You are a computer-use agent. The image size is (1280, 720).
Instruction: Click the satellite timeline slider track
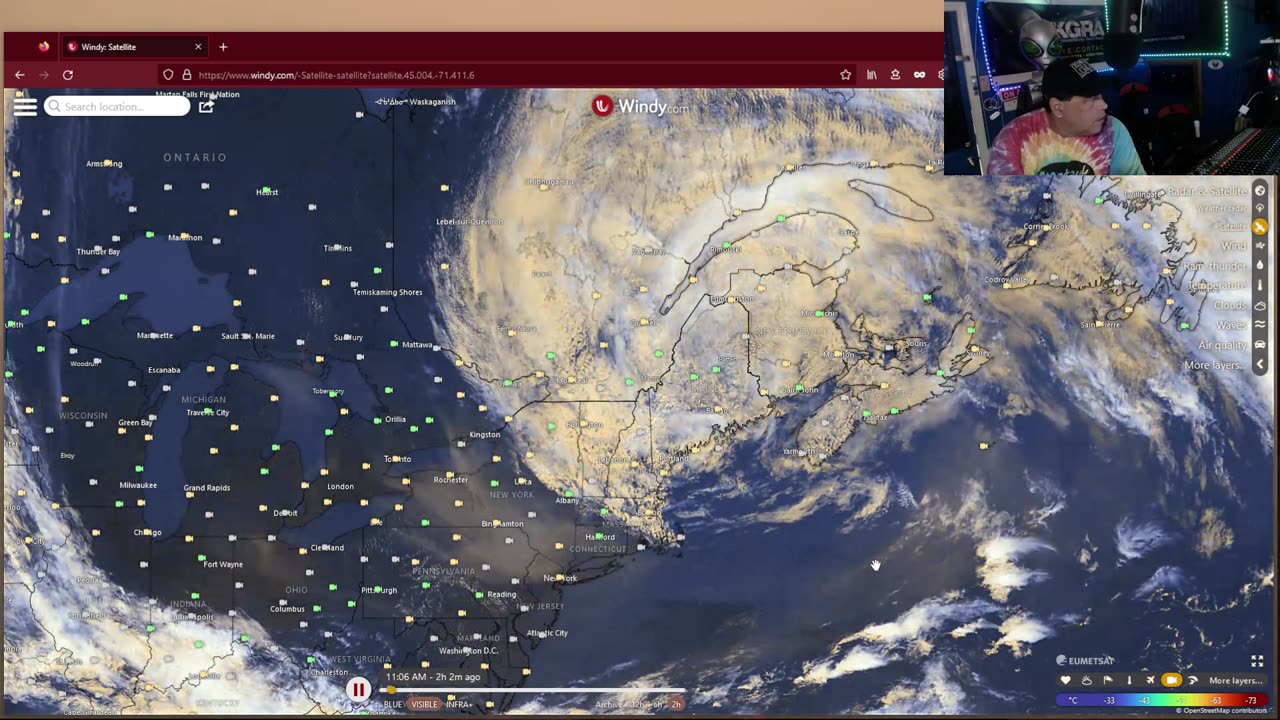click(x=532, y=690)
